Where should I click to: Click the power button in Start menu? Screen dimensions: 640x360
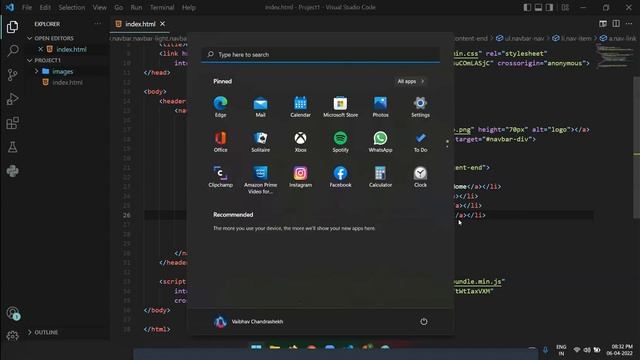[x=424, y=322]
